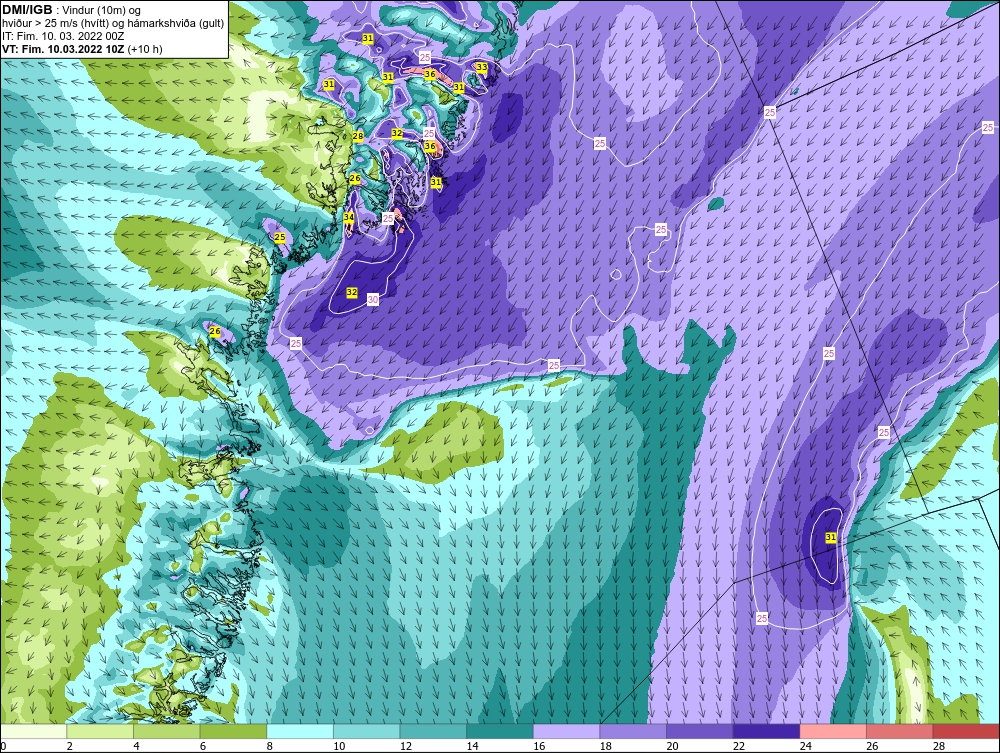Select the 2–4 m/s light green legend swatch
The width and height of the screenshot is (1000, 753).
coord(99,731)
